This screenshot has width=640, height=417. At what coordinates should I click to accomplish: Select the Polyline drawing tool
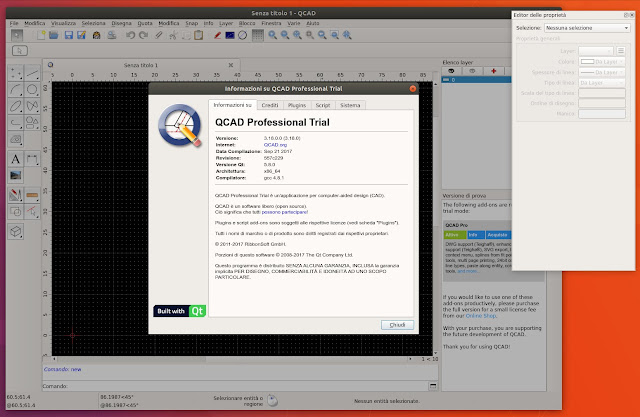[x=16, y=122]
